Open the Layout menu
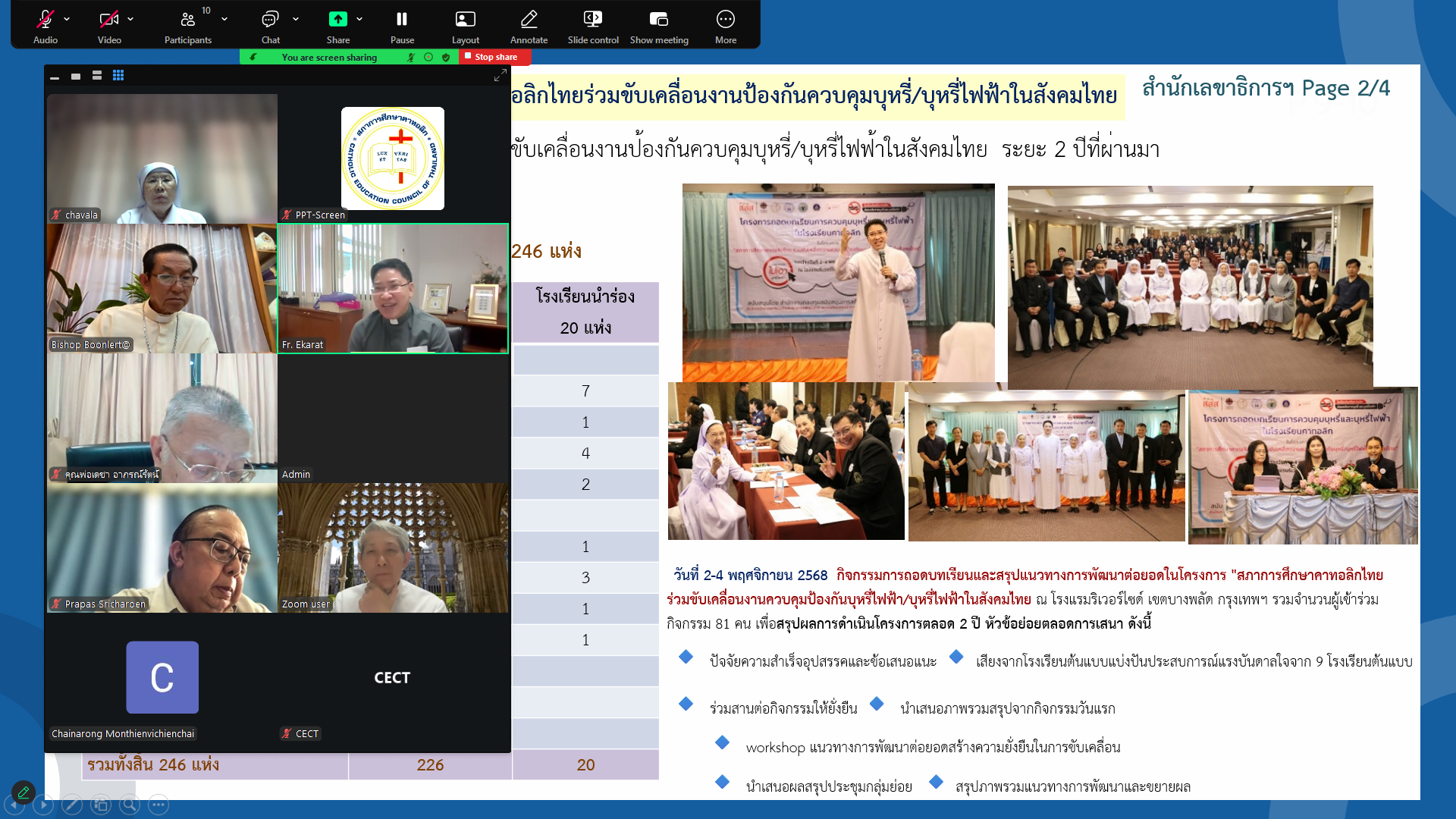Image resolution: width=1456 pixels, height=819 pixels. 465,20
